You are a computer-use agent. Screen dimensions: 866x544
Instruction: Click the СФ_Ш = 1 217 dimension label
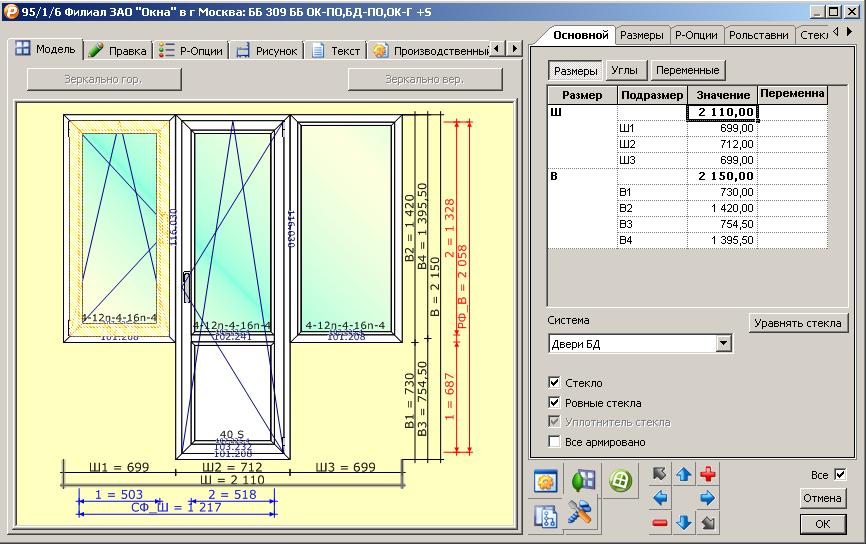176,508
